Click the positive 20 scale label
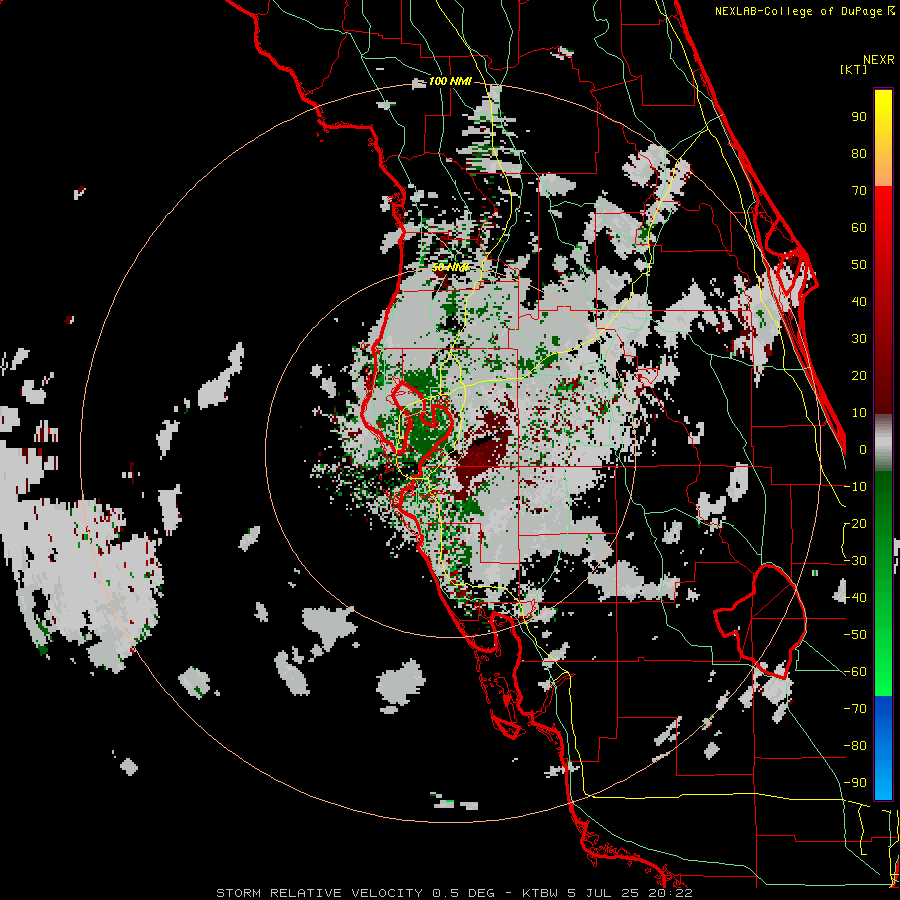This screenshot has width=900, height=900. point(859,375)
